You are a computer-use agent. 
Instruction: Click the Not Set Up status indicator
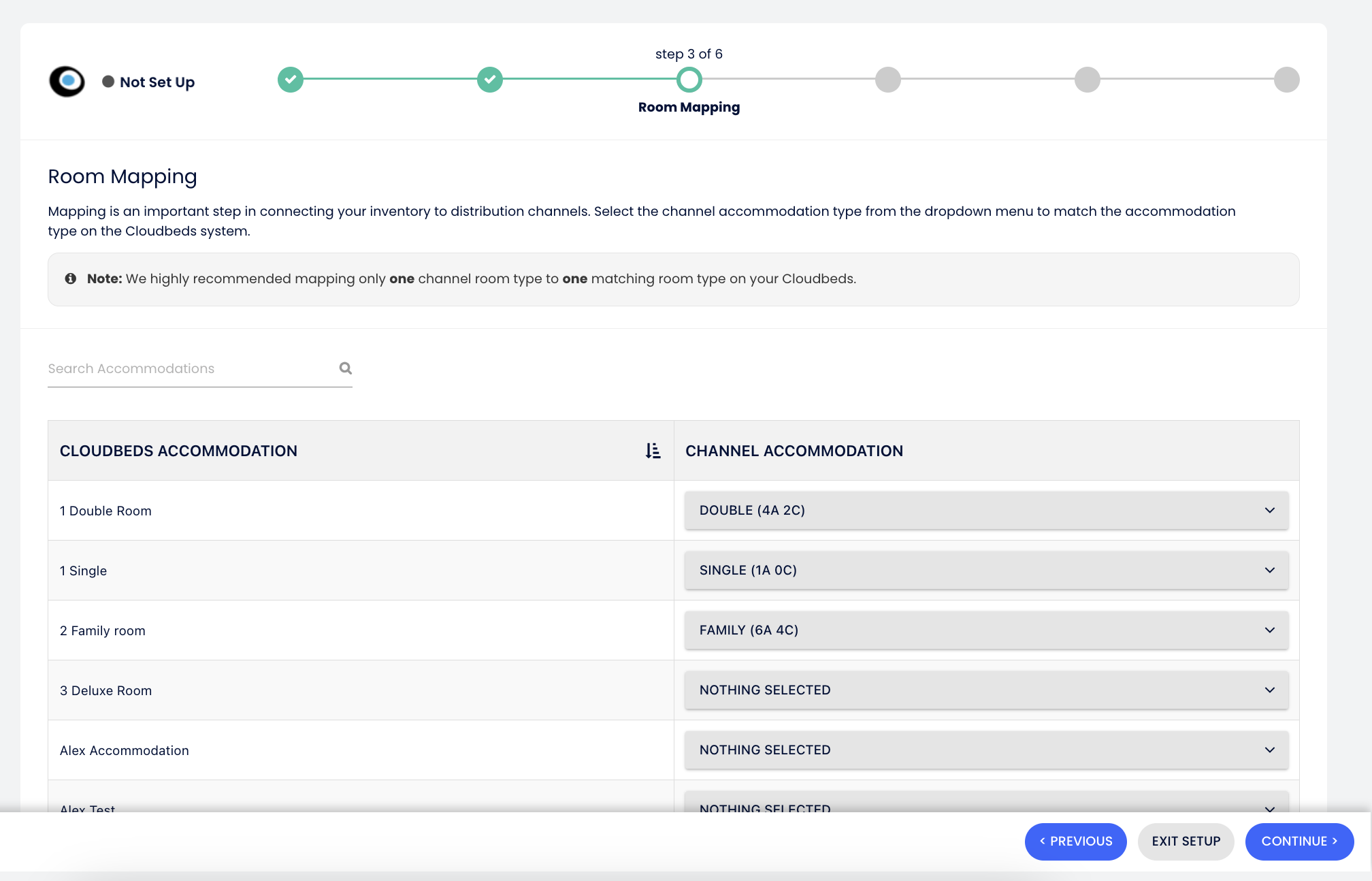(148, 82)
